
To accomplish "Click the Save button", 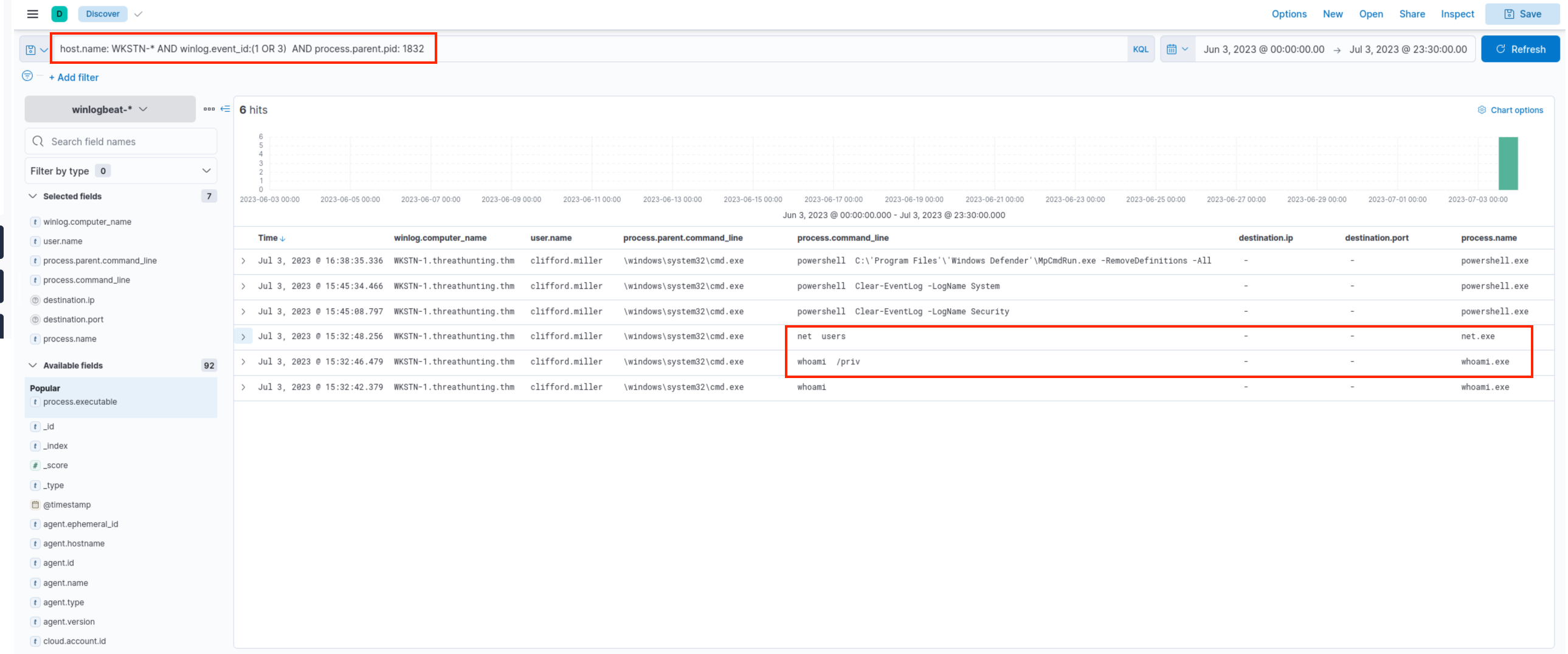I will coord(1522,14).
